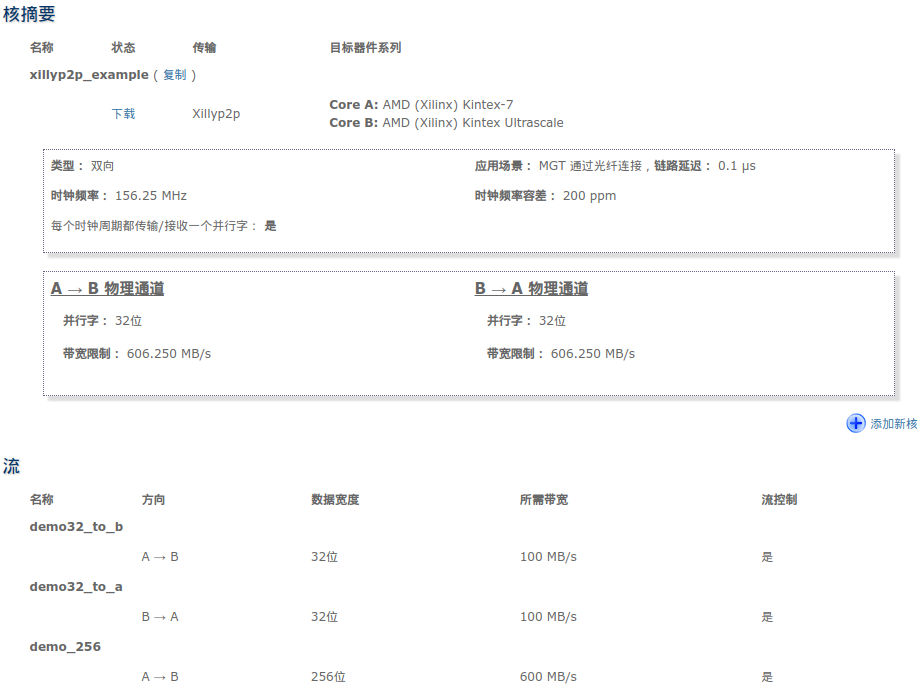Image resolution: width=922 pixels, height=694 pixels.
Task: Open the 添加新核 link
Action: pos(893,423)
